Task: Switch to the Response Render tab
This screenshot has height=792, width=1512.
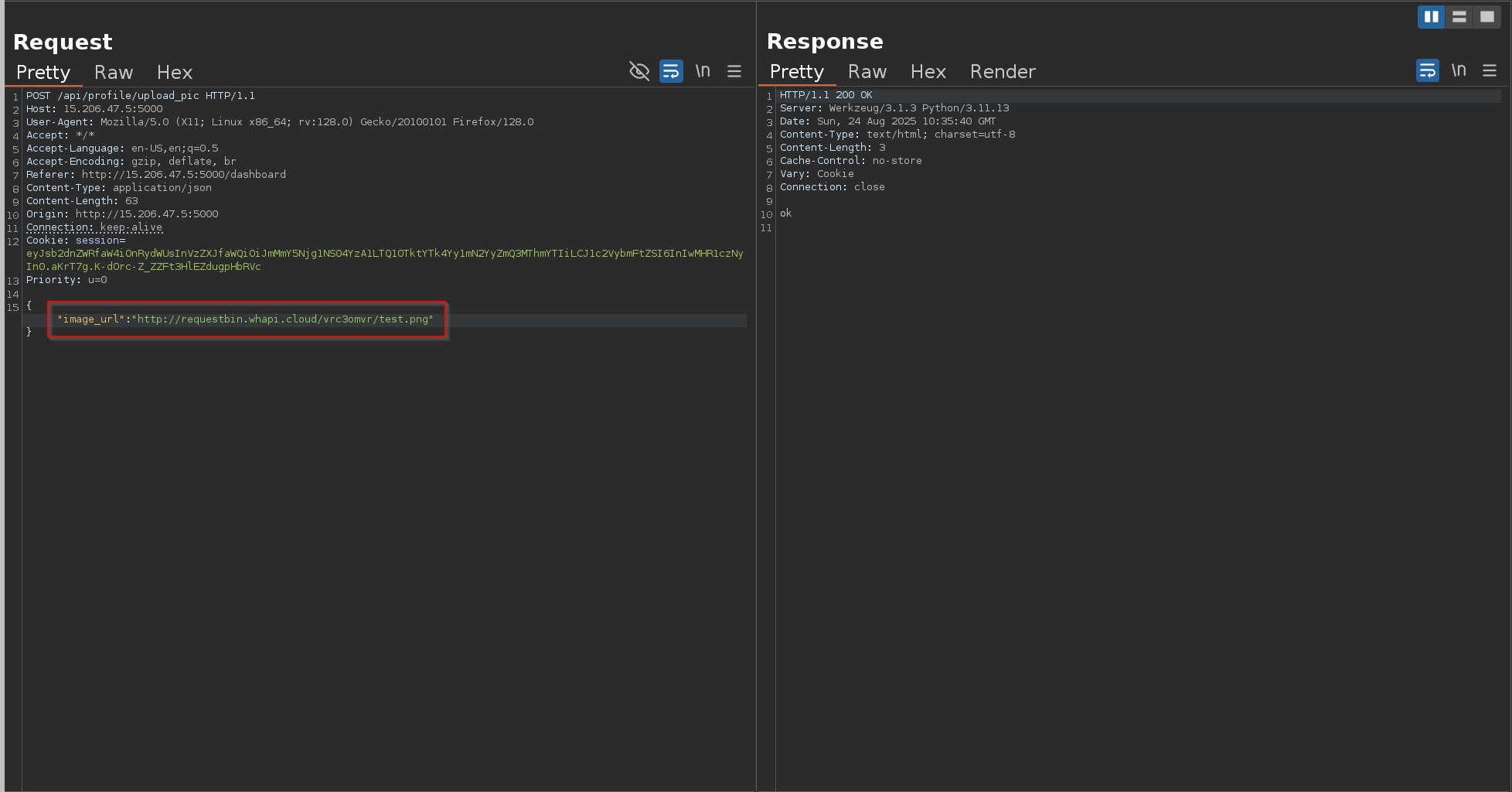Action: 1003,72
